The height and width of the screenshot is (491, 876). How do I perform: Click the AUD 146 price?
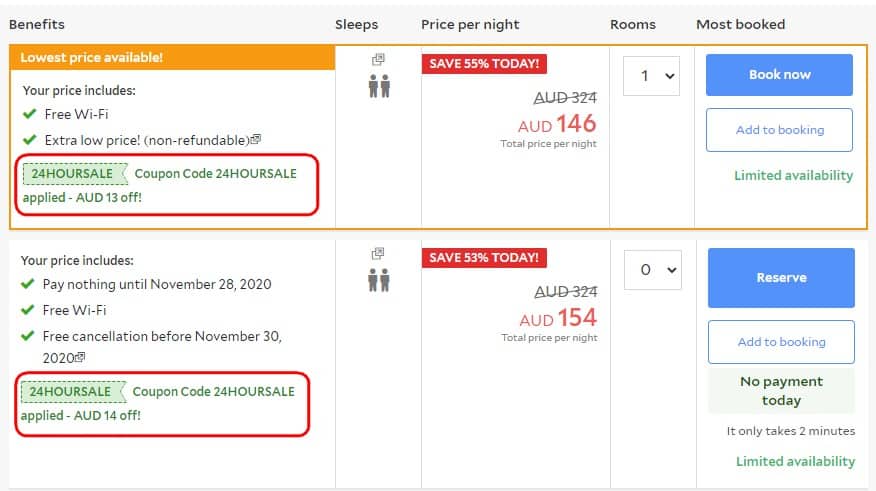pyautogui.click(x=557, y=124)
